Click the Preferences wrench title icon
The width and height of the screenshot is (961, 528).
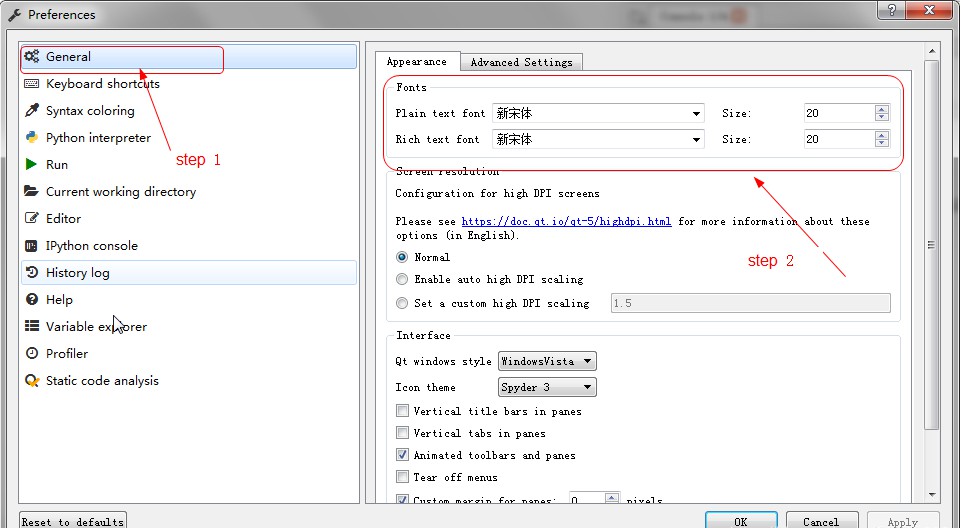(15, 15)
